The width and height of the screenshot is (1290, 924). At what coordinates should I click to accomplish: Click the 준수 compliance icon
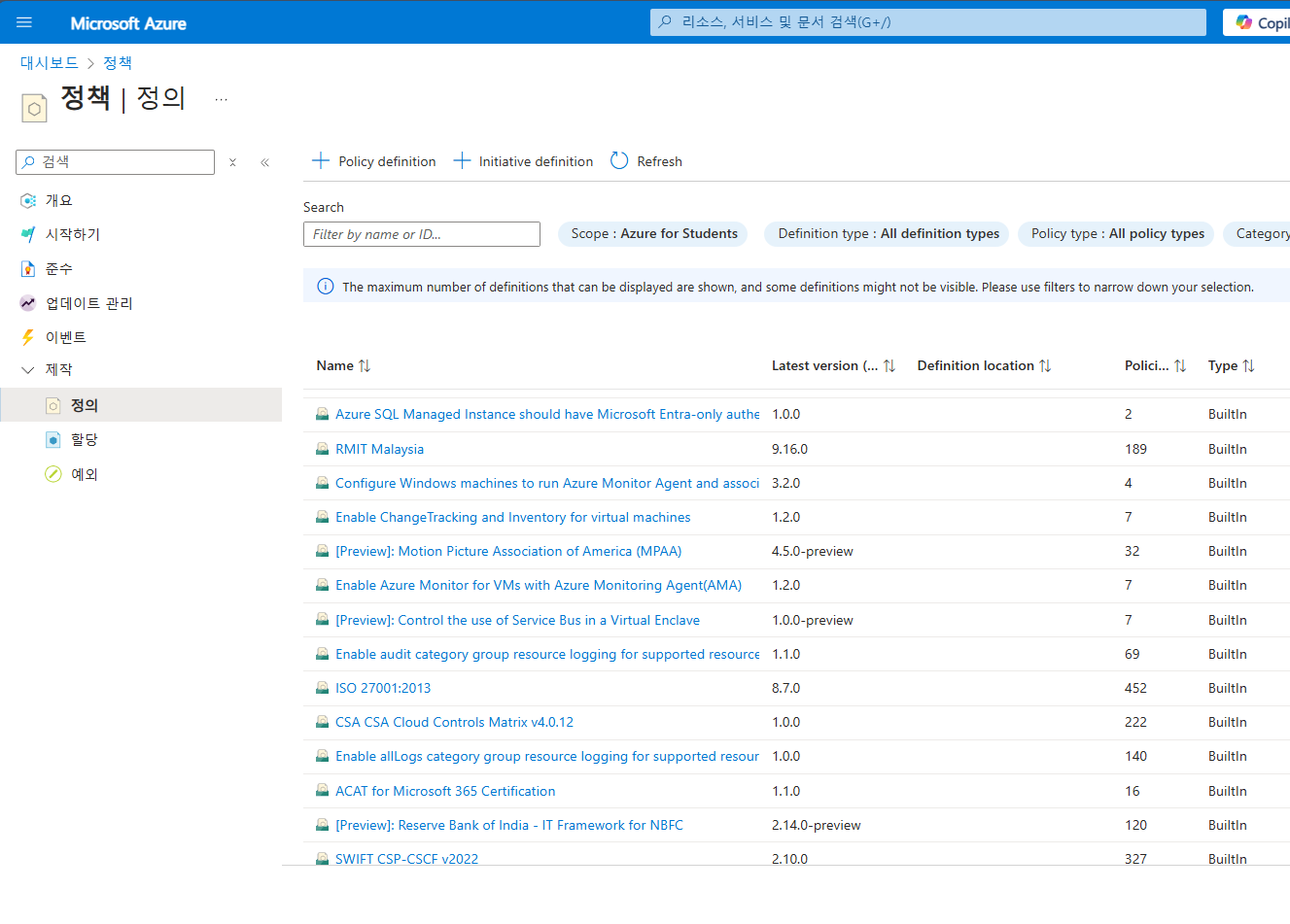[28, 268]
